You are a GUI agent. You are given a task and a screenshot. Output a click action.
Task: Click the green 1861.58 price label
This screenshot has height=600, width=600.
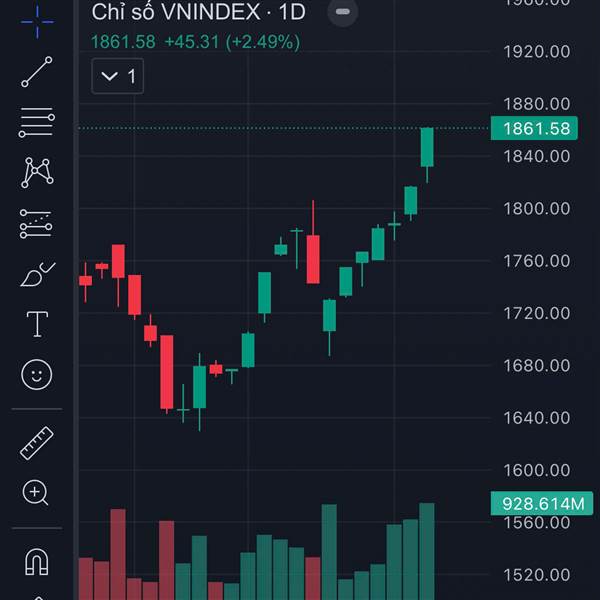tap(536, 128)
